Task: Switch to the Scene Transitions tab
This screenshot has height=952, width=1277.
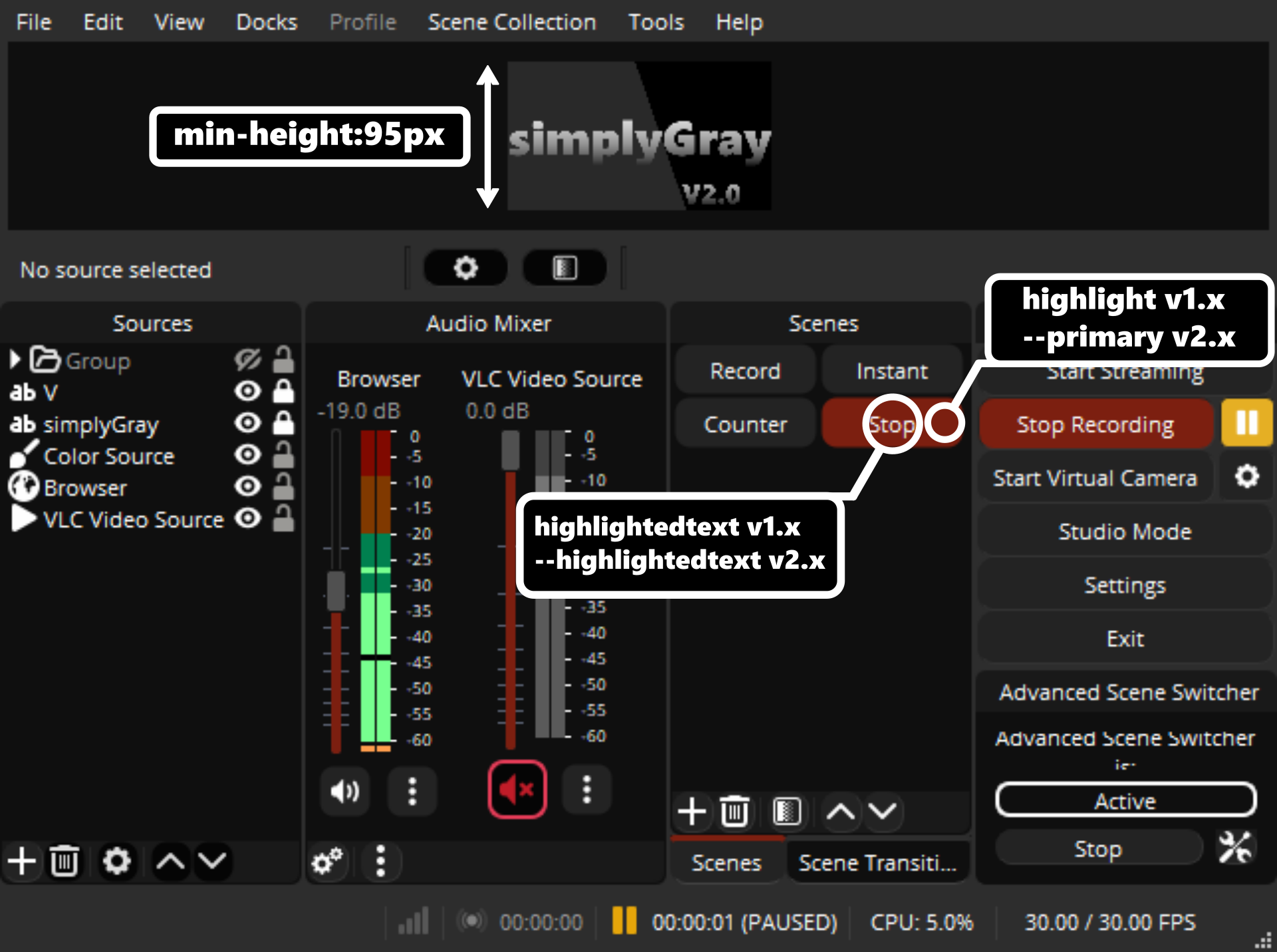Action: click(x=877, y=863)
